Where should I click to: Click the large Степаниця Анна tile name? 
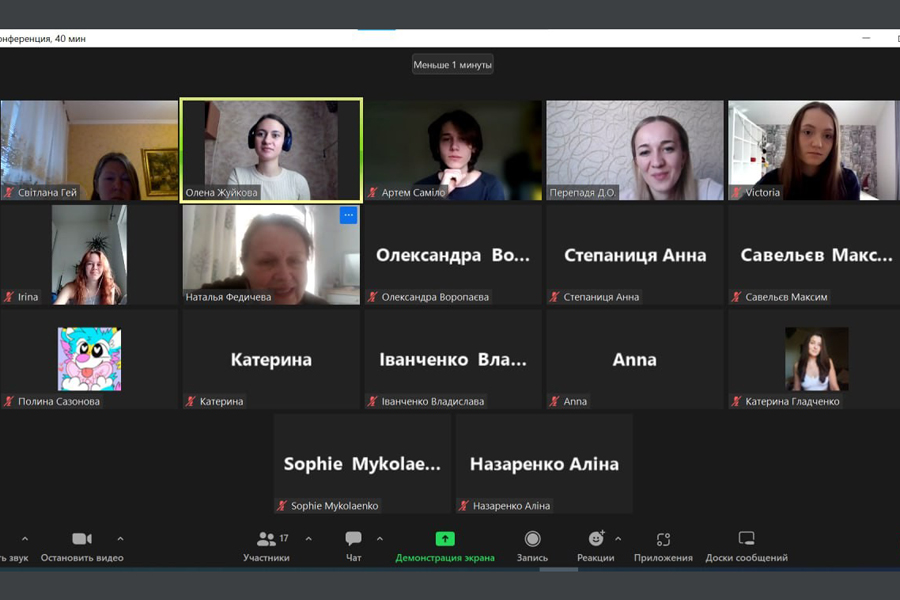pyautogui.click(x=635, y=255)
